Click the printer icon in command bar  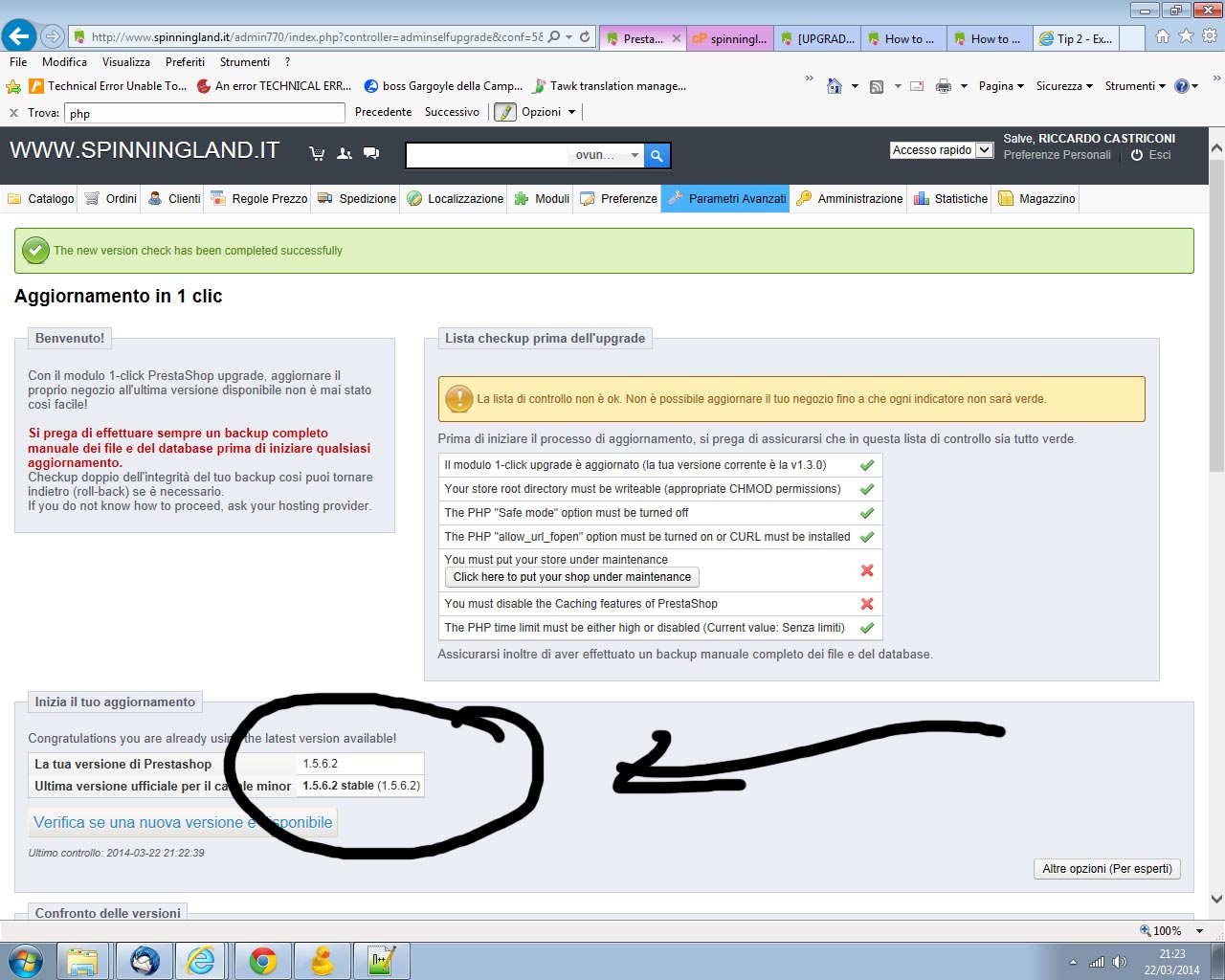pos(944,86)
